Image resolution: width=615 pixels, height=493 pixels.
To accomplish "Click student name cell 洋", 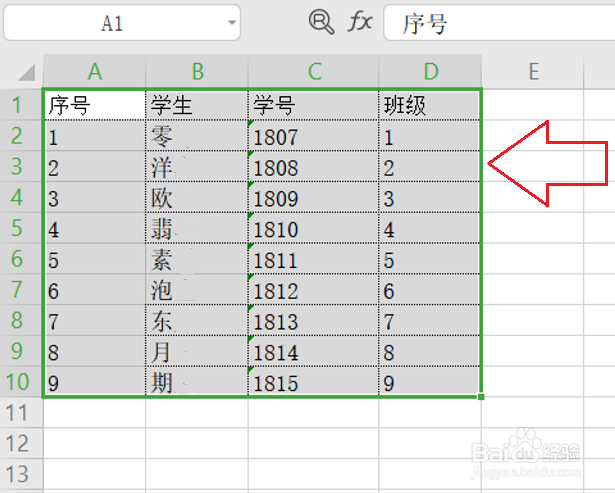I will coord(197,166).
